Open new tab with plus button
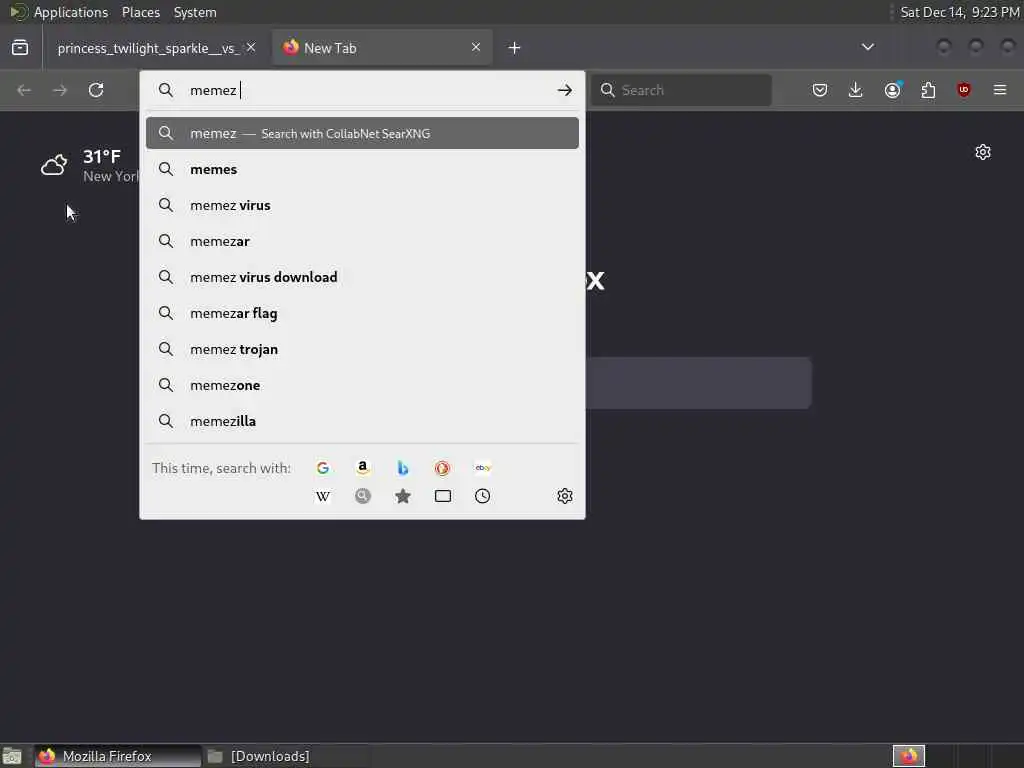Viewport: 1024px width, 768px height. [x=514, y=48]
